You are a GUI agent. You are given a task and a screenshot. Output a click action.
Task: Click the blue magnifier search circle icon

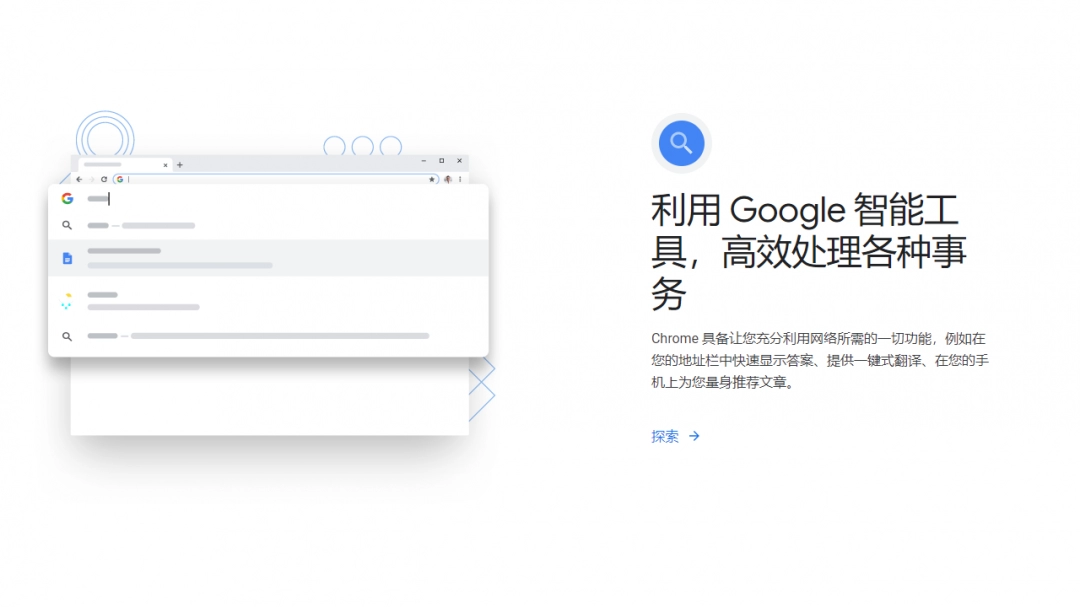pos(681,143)
